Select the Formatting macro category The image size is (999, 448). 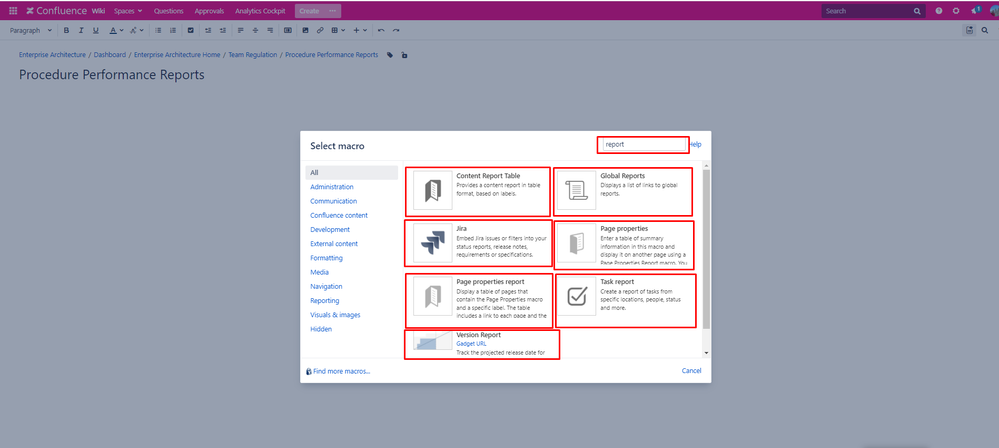click(x=326, y=258)
